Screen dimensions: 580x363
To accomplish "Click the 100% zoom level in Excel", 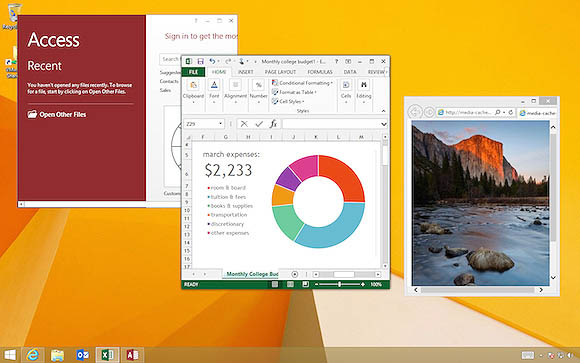I will (376, 284).
